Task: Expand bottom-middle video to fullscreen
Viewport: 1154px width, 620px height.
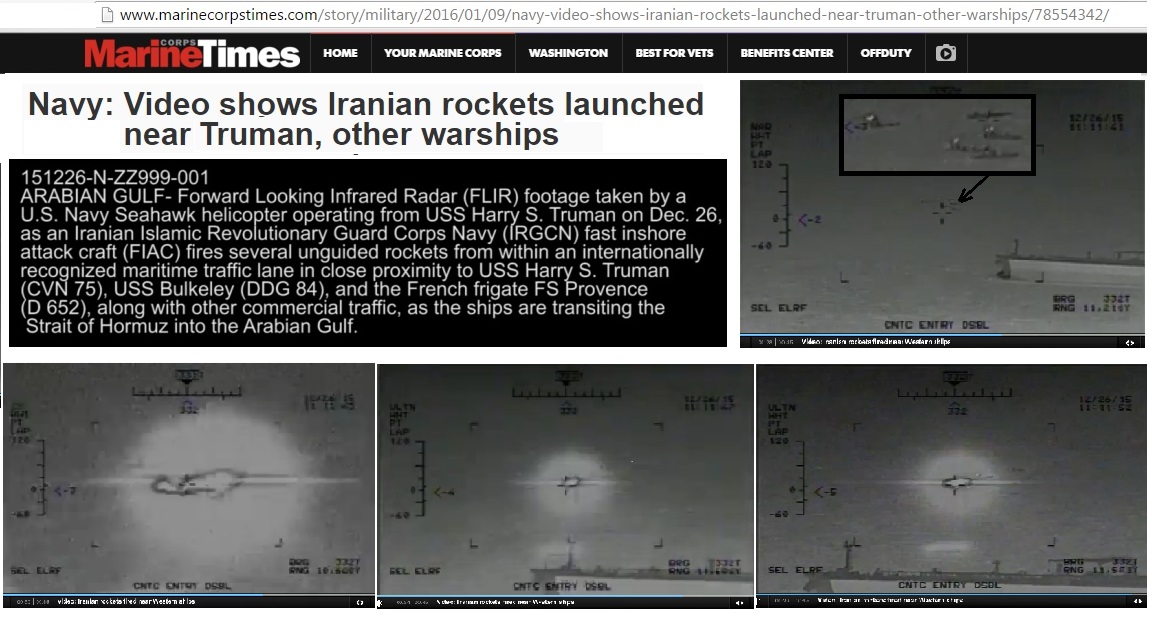Action: 739,603
